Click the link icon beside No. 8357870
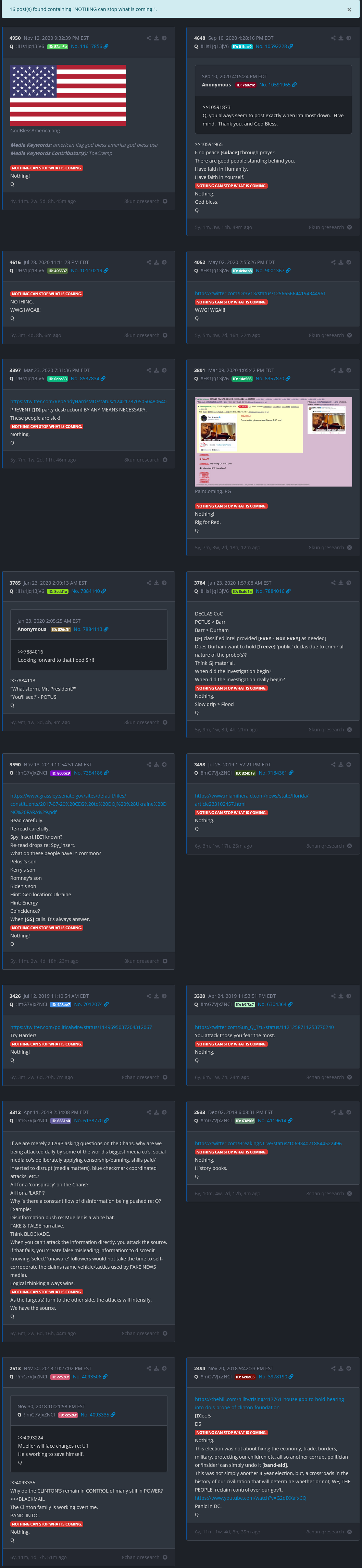Screen dimensions: 362x1568 point(288,379)
